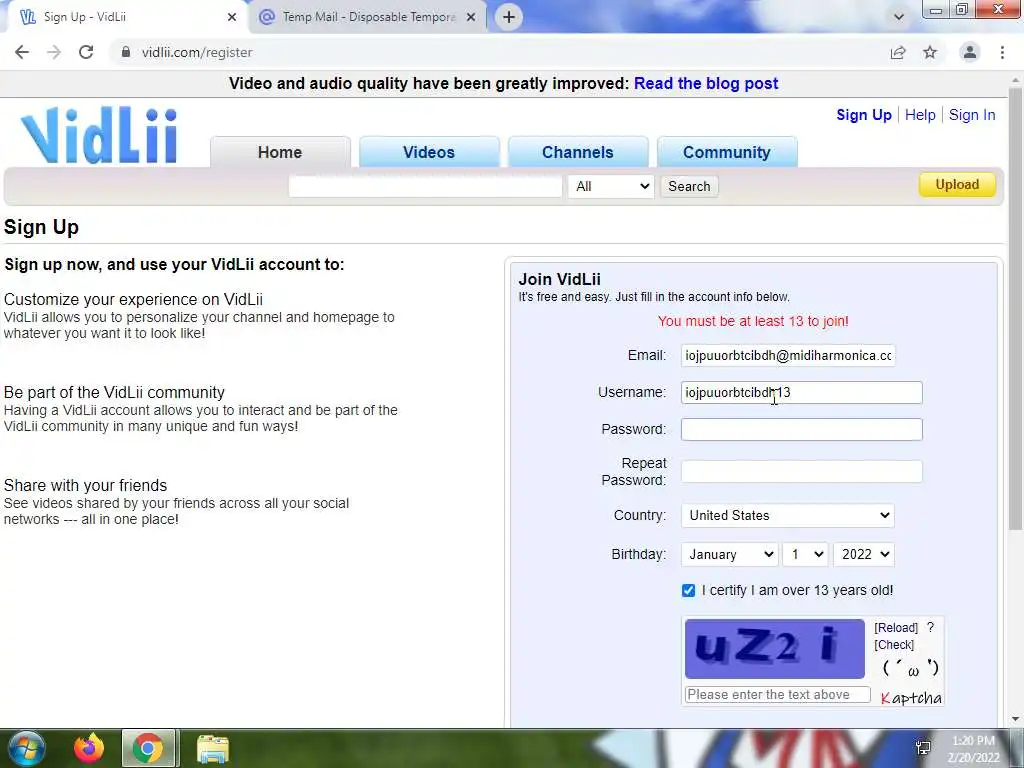Close the Temp Mail tab

pyautogui.click(x=471, y=17)
